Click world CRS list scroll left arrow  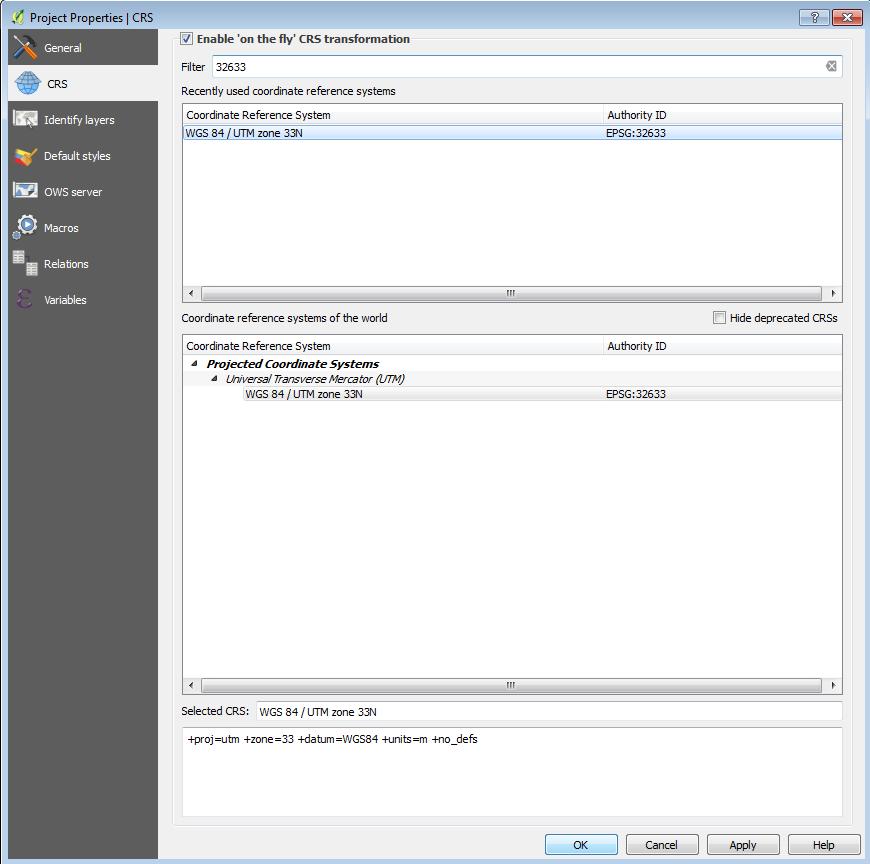point(191,685)
